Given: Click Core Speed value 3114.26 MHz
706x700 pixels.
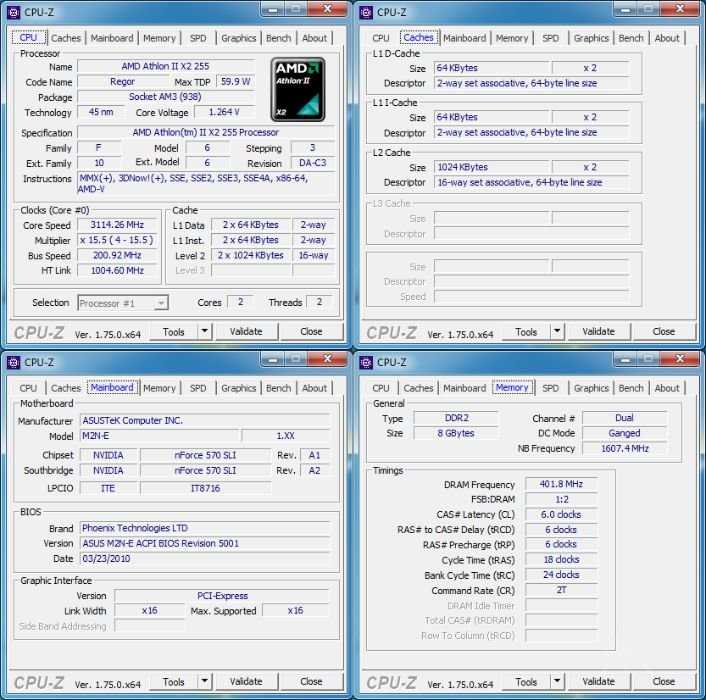Looking at the screenshot, I should (117, 225).
